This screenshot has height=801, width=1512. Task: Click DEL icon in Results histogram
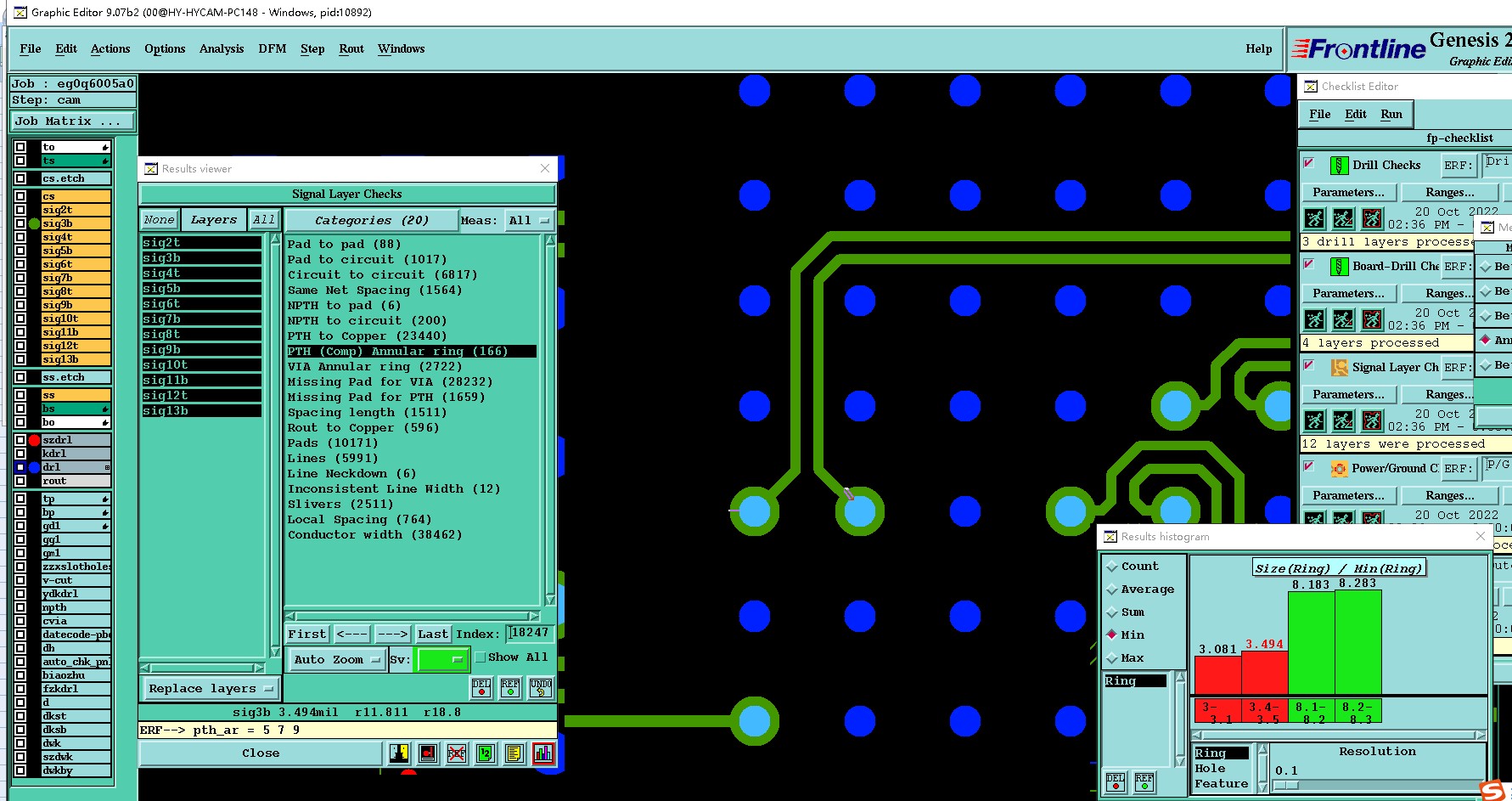pos(1116,781)
